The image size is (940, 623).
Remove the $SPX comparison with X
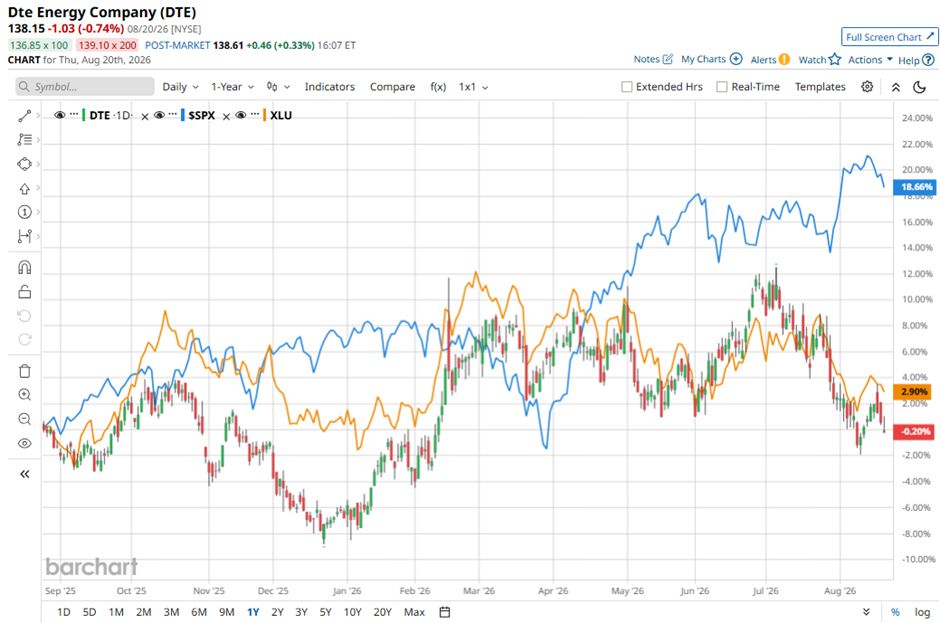pyautogui.click(x=226, y=116)
